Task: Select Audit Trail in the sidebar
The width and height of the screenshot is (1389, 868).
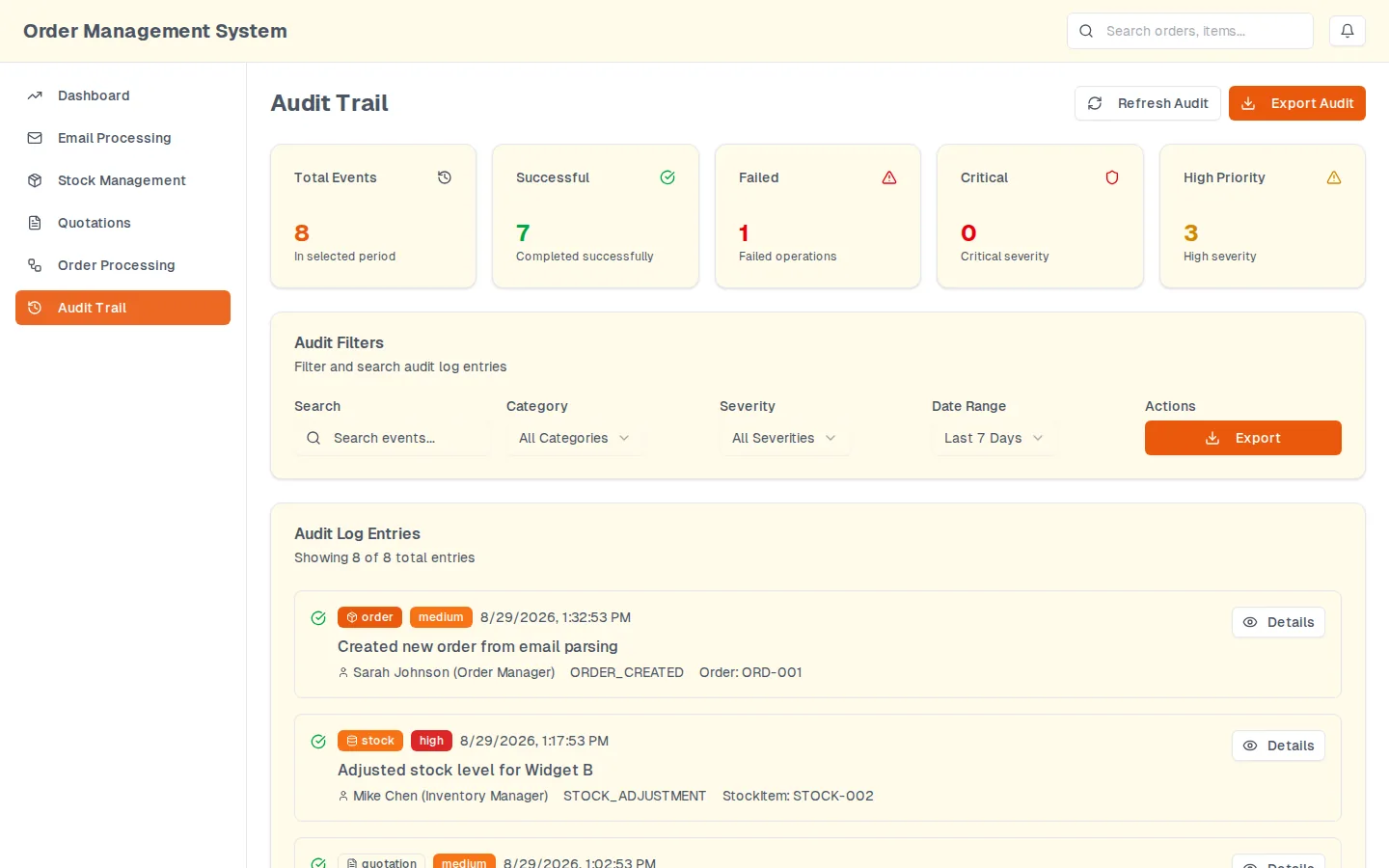Action: tap(123, 308)
